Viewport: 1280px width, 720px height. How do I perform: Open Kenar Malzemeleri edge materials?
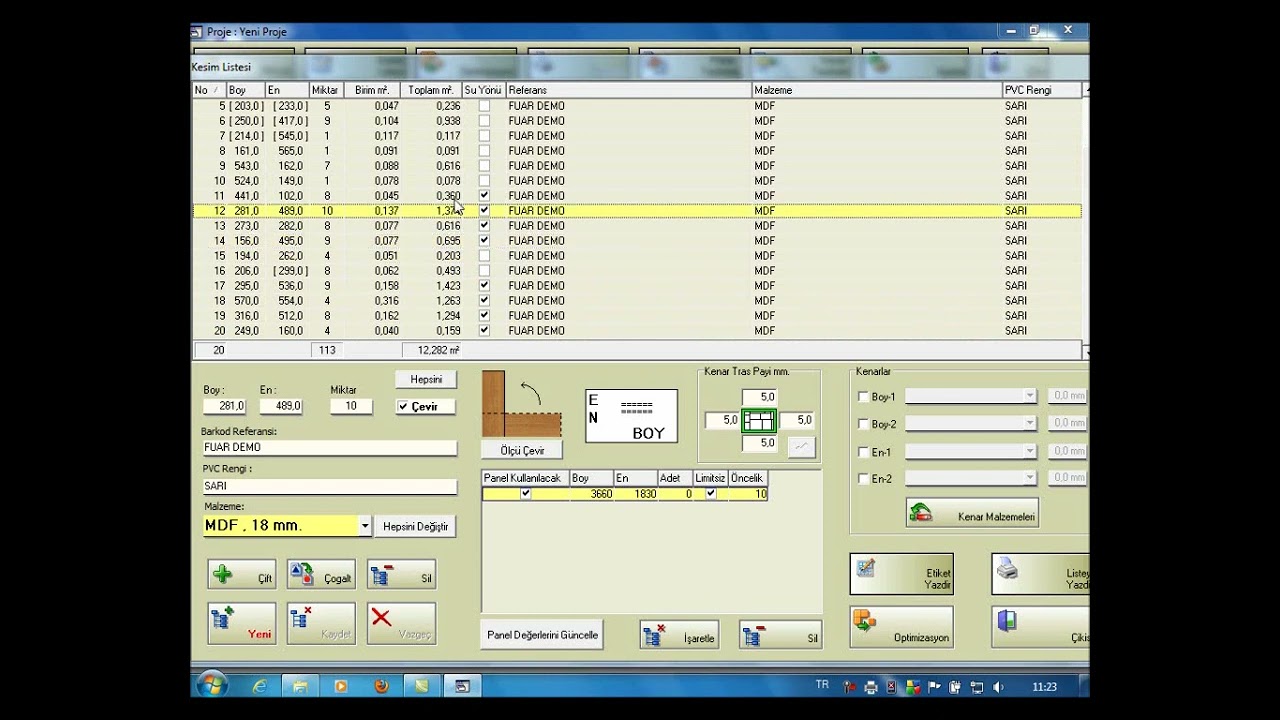coord(972,513)
